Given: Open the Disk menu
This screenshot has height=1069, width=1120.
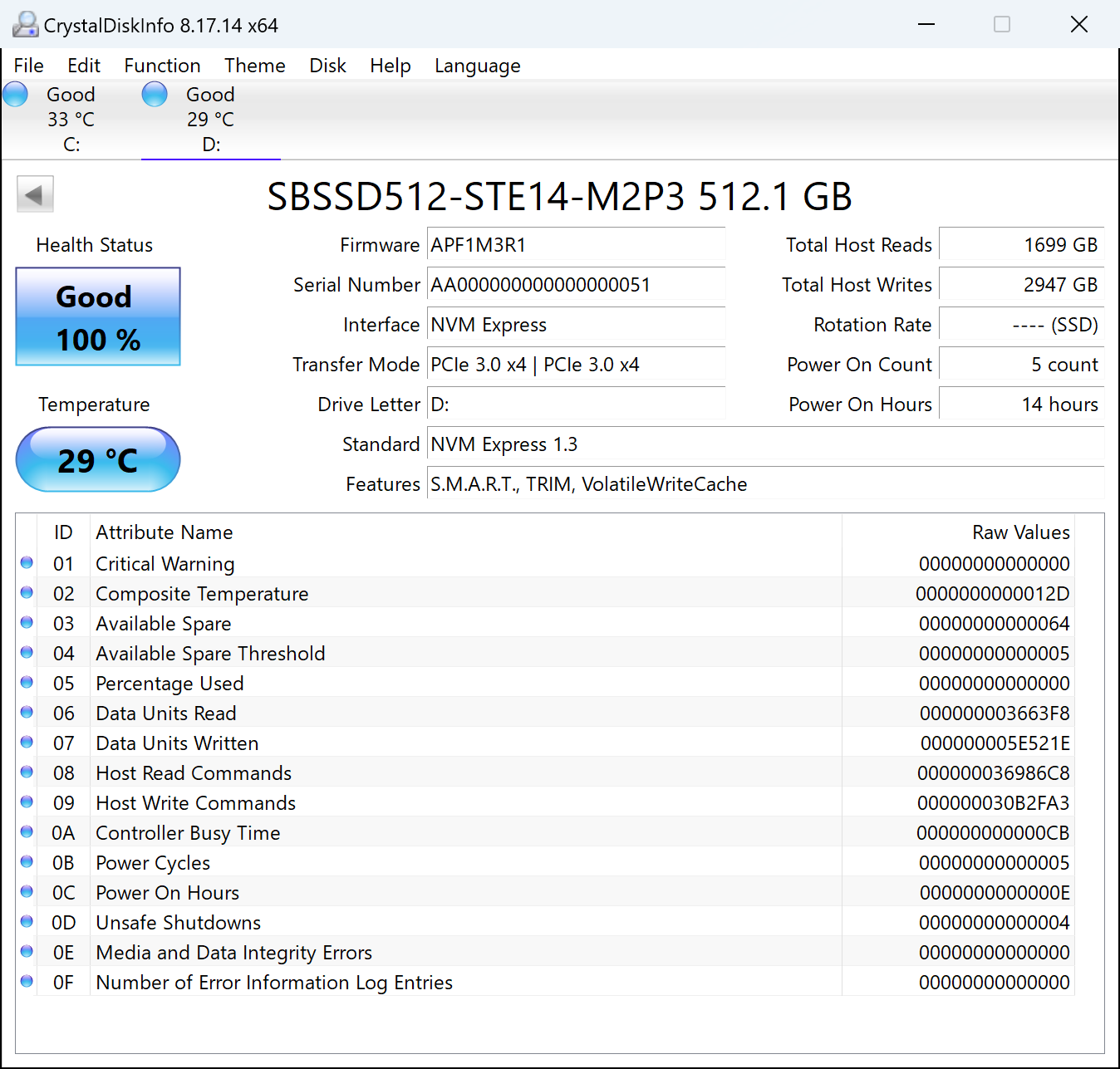Looking at the screenshot, I should 327,66.
